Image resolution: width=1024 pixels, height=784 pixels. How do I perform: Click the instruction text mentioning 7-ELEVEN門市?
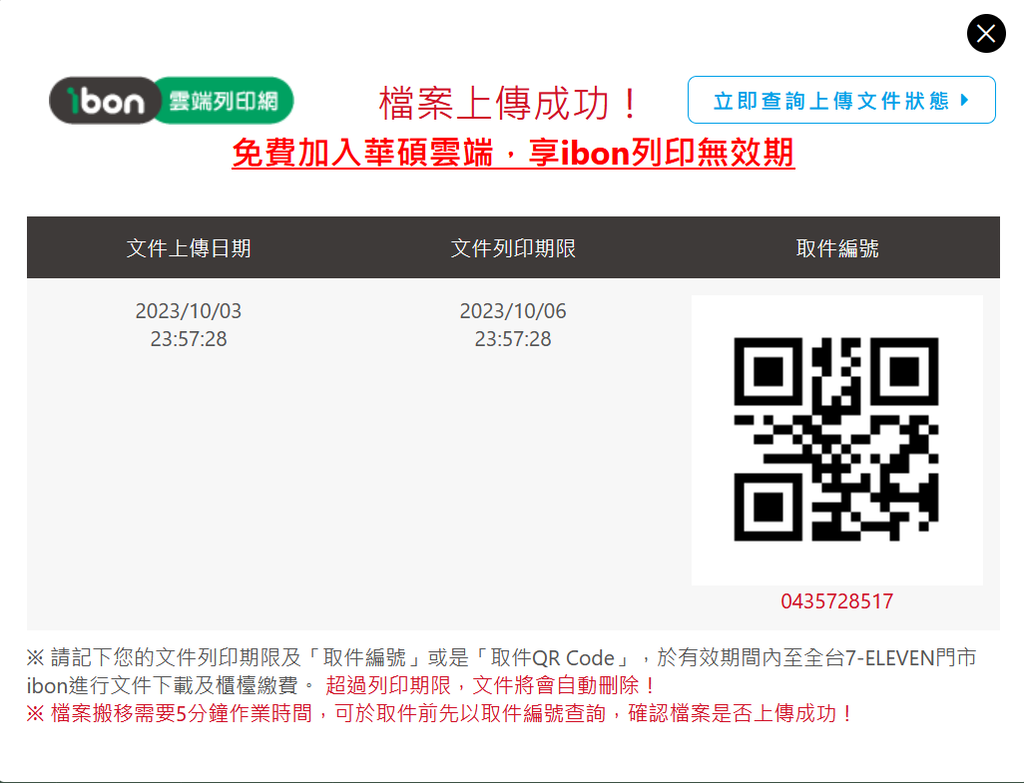pos(502,671)
